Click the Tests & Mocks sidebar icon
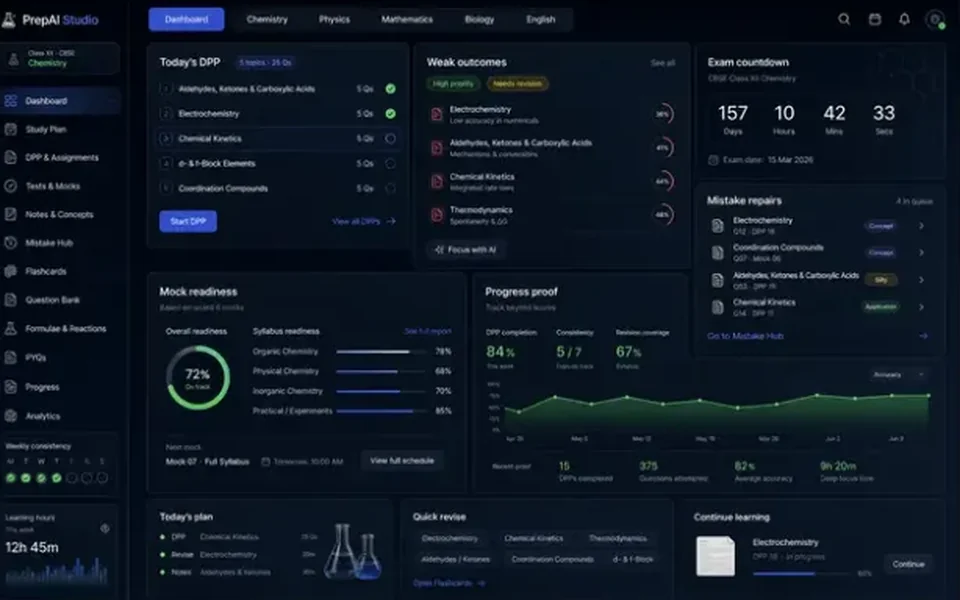The width and height of the screenshot is (960, 600). (x=10, y=186)
